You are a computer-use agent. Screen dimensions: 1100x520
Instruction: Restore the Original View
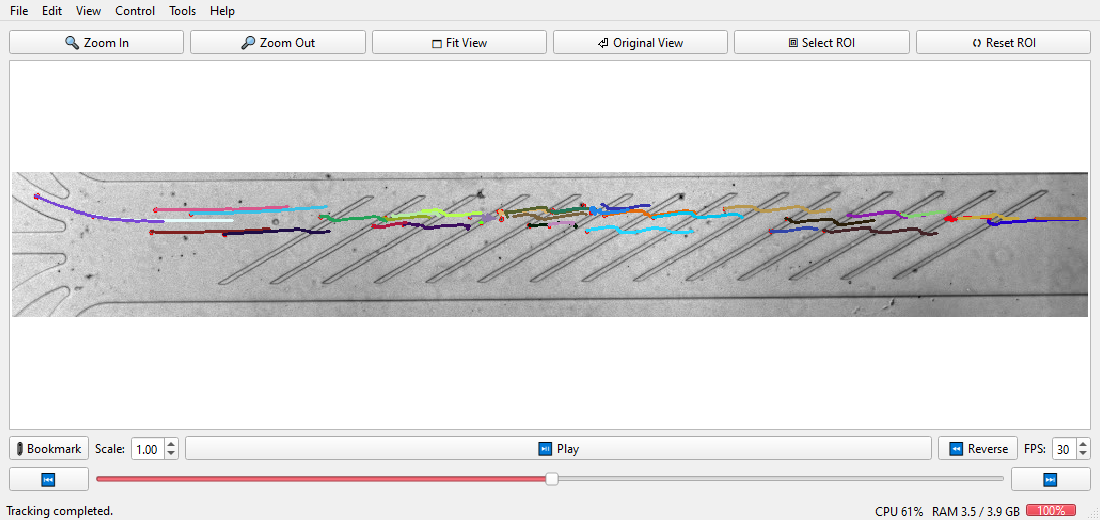click(640, 42)
